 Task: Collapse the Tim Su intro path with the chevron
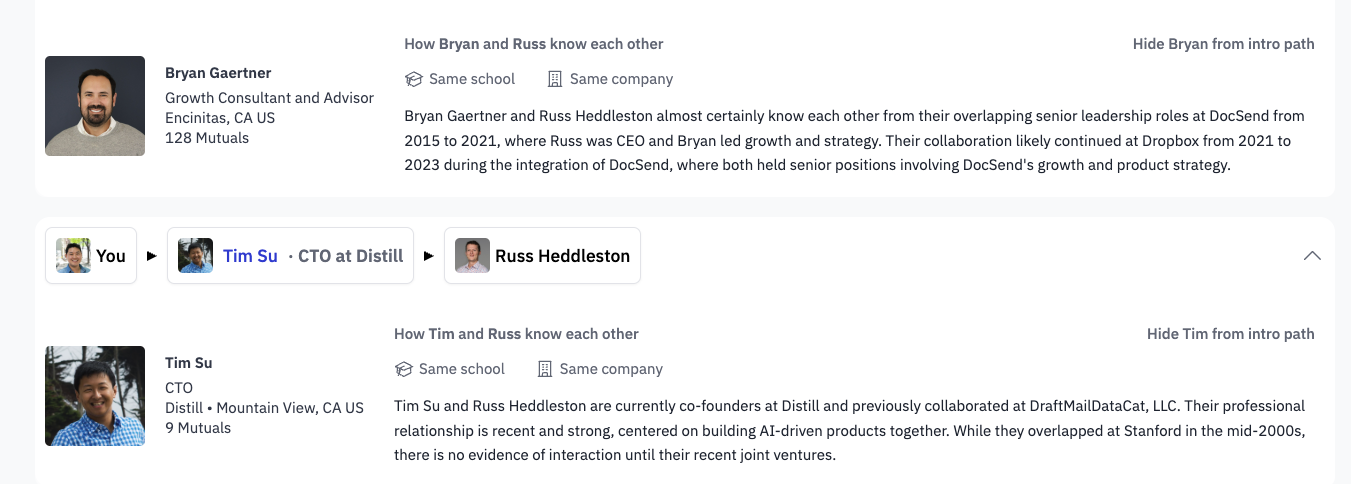click(x=1313, y=256)
